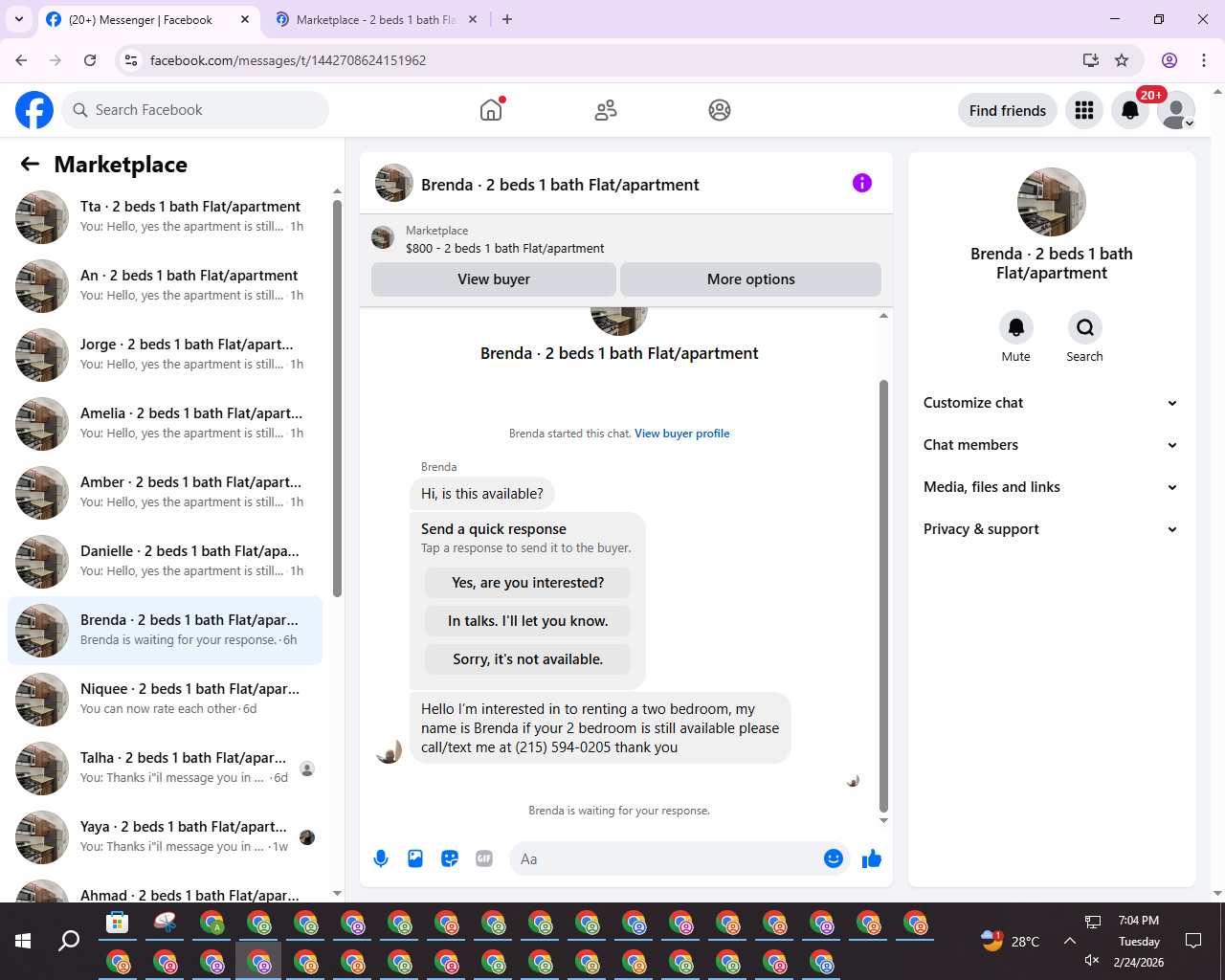Open conversation information purple icon

coord(862,183)
